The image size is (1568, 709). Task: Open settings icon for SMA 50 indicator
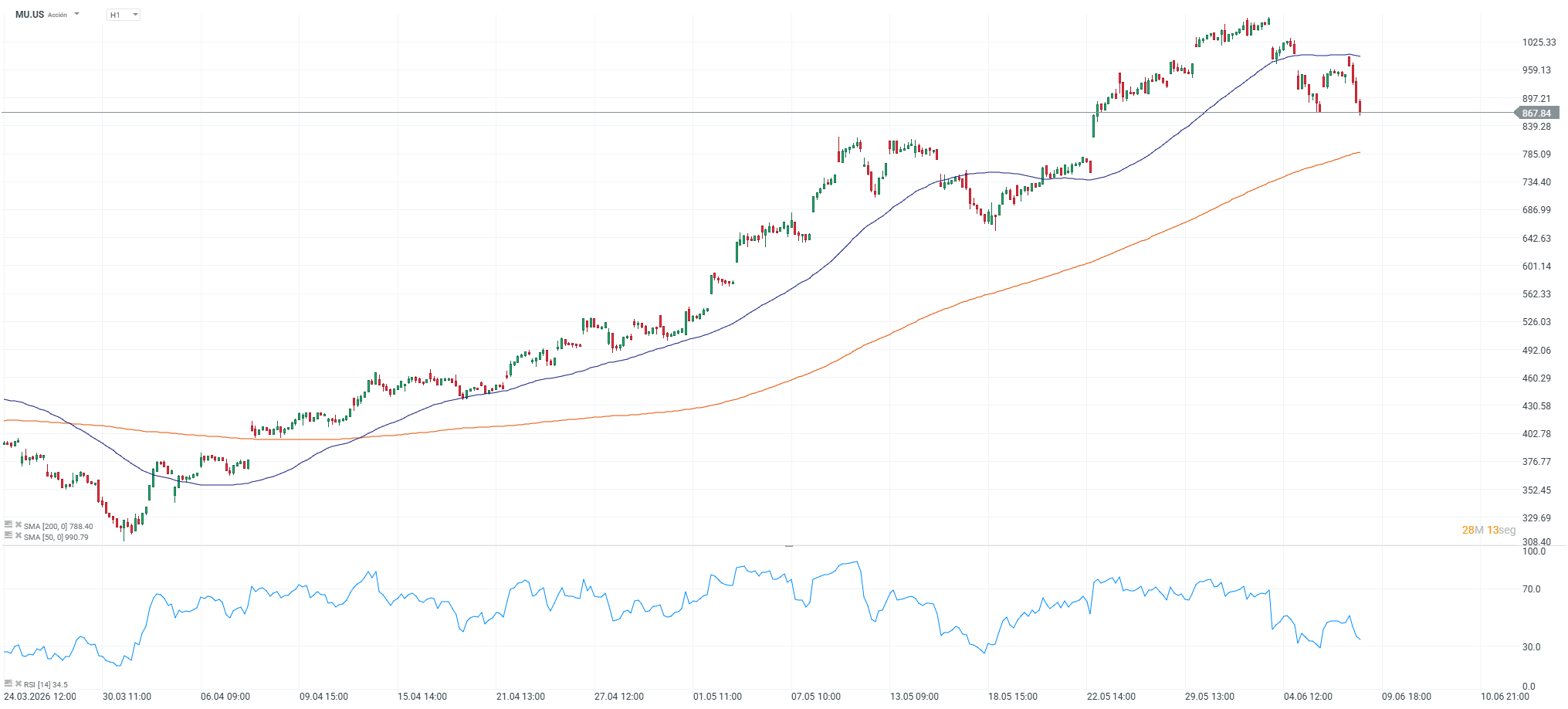[x=8, y=536]
